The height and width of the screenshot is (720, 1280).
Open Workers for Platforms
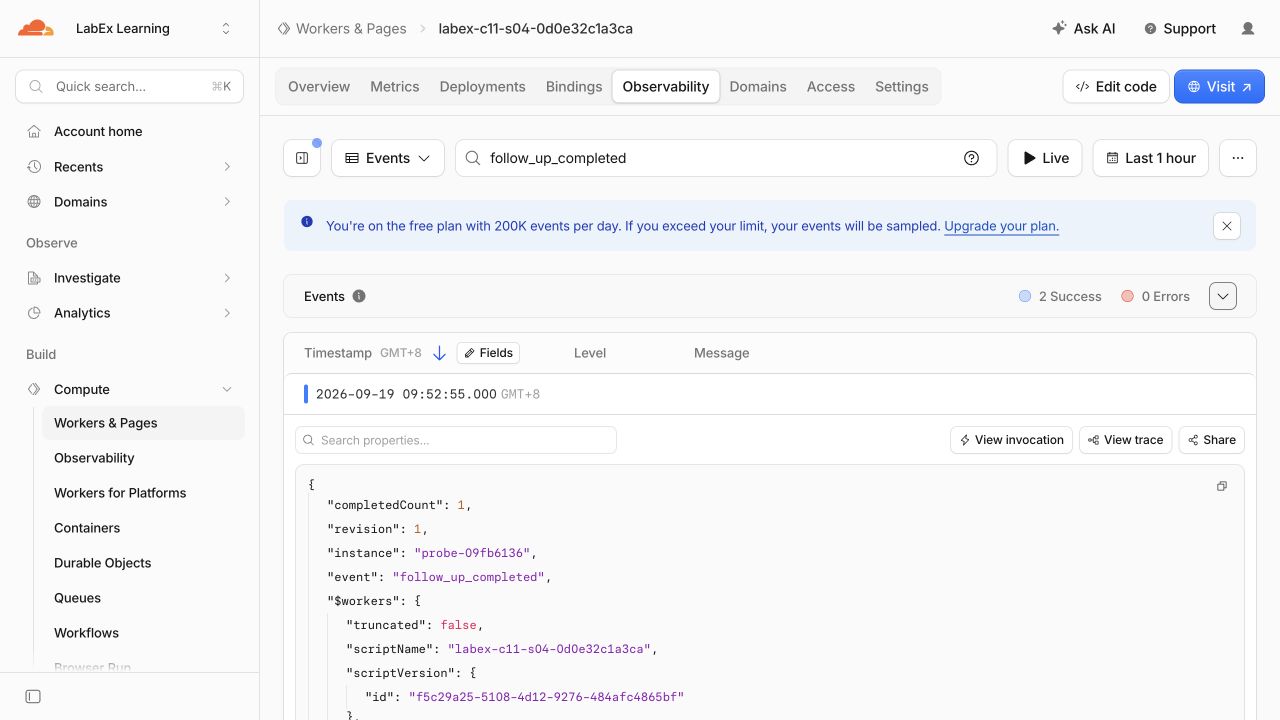[x=120, y=493]
